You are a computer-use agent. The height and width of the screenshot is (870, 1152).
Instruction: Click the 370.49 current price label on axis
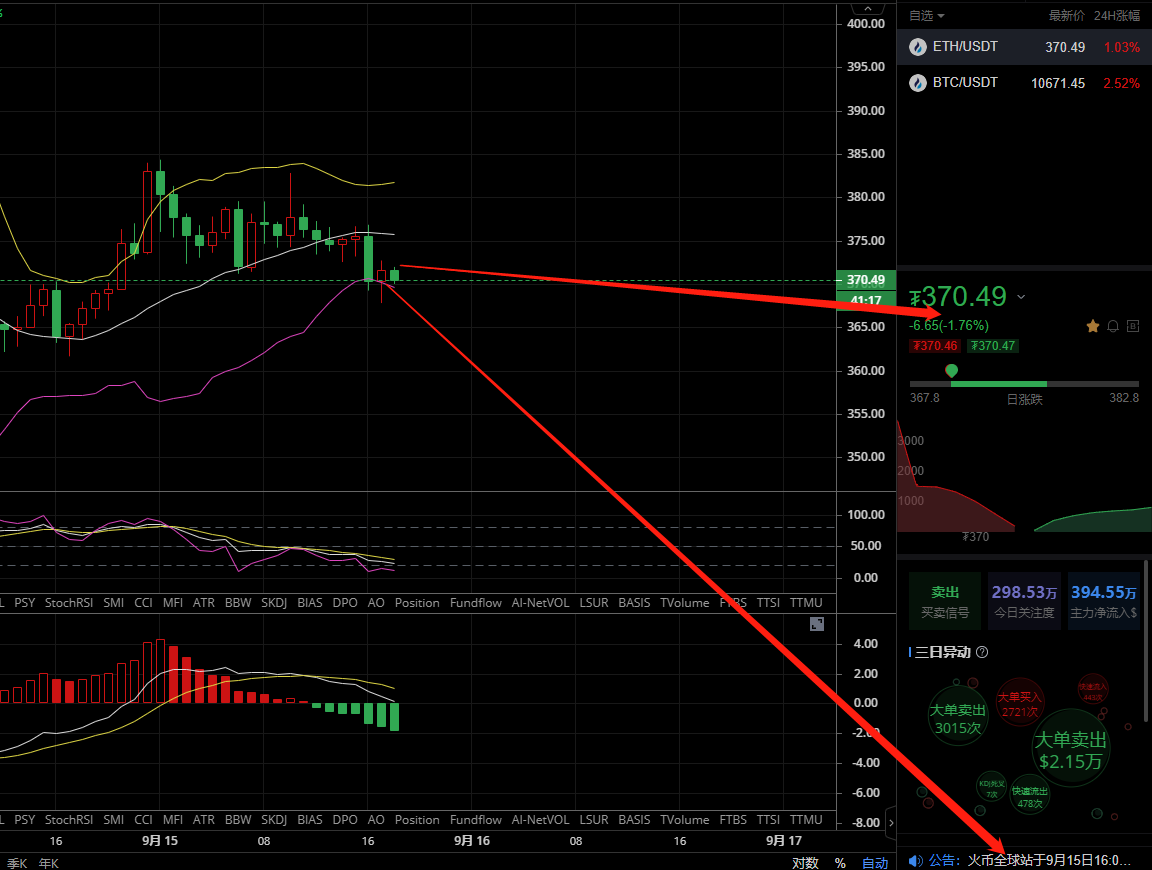866,280
